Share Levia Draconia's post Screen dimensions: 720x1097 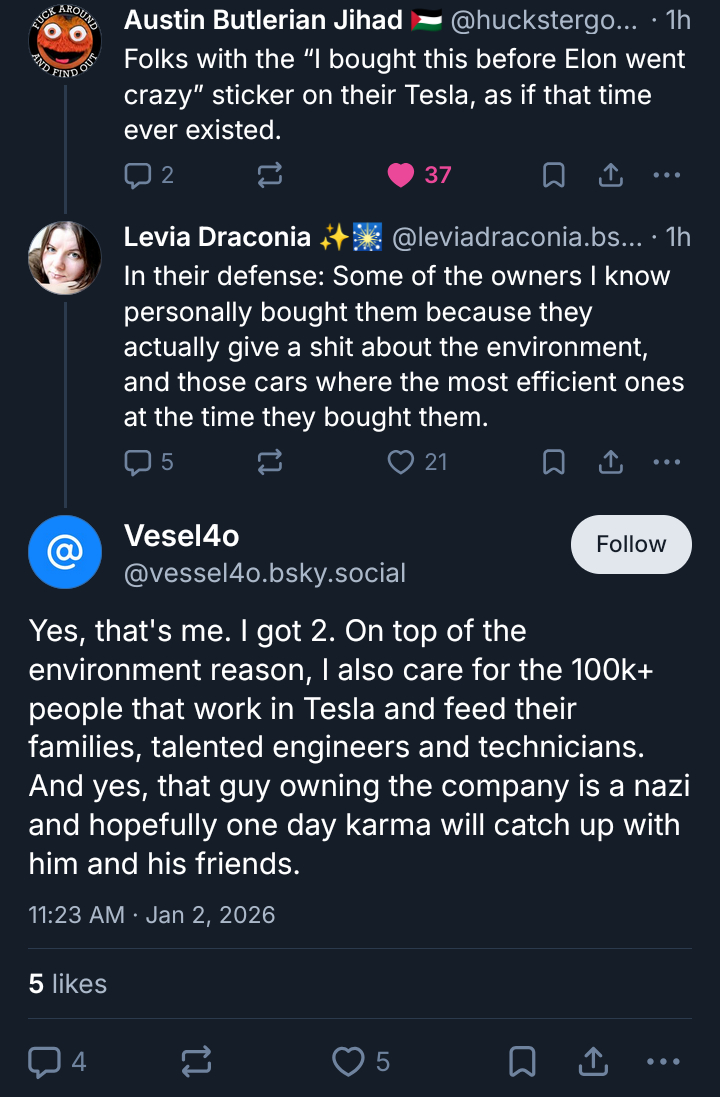[x=610, y=462]
